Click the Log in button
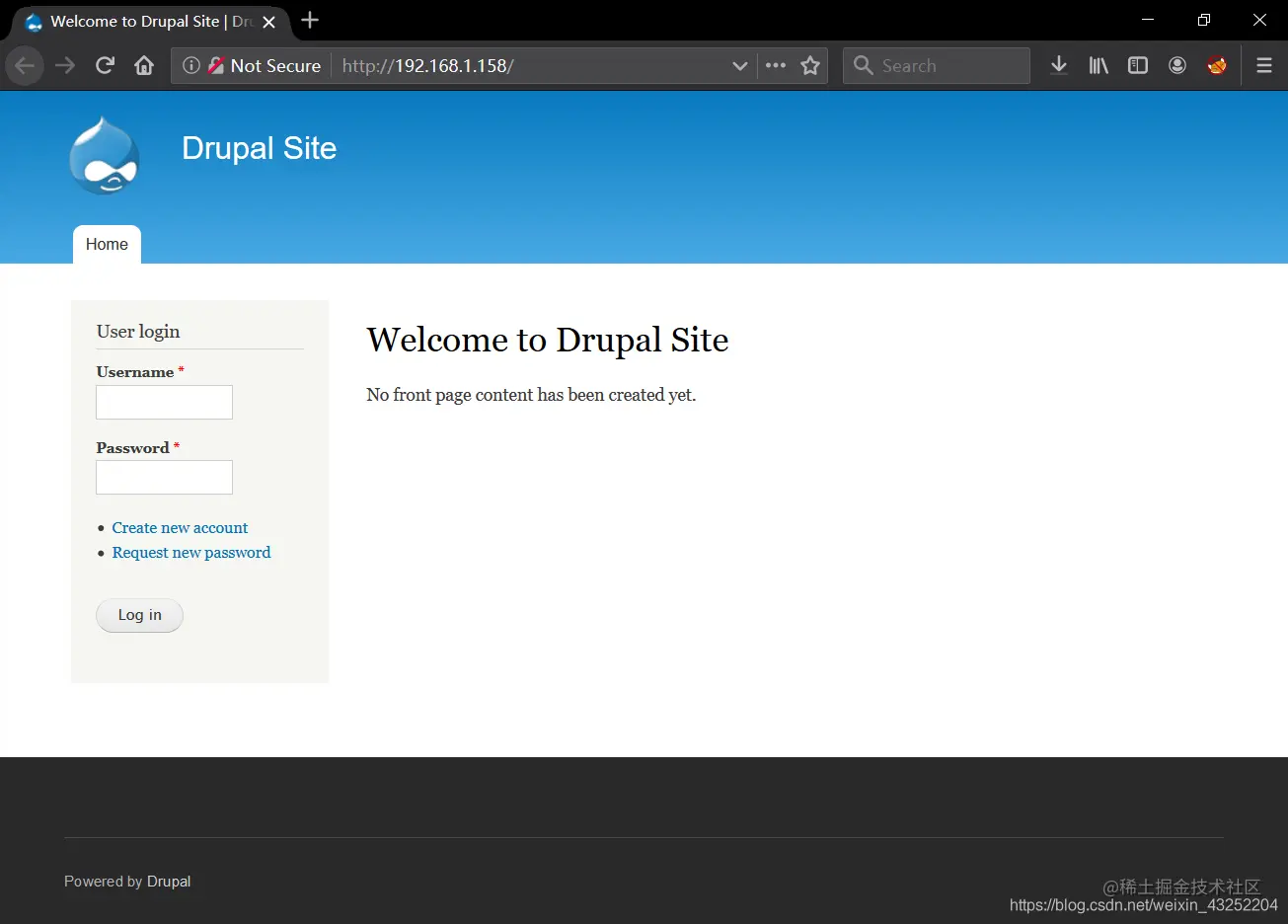This screenshot has width=1288, height=924. pos(139,615)
